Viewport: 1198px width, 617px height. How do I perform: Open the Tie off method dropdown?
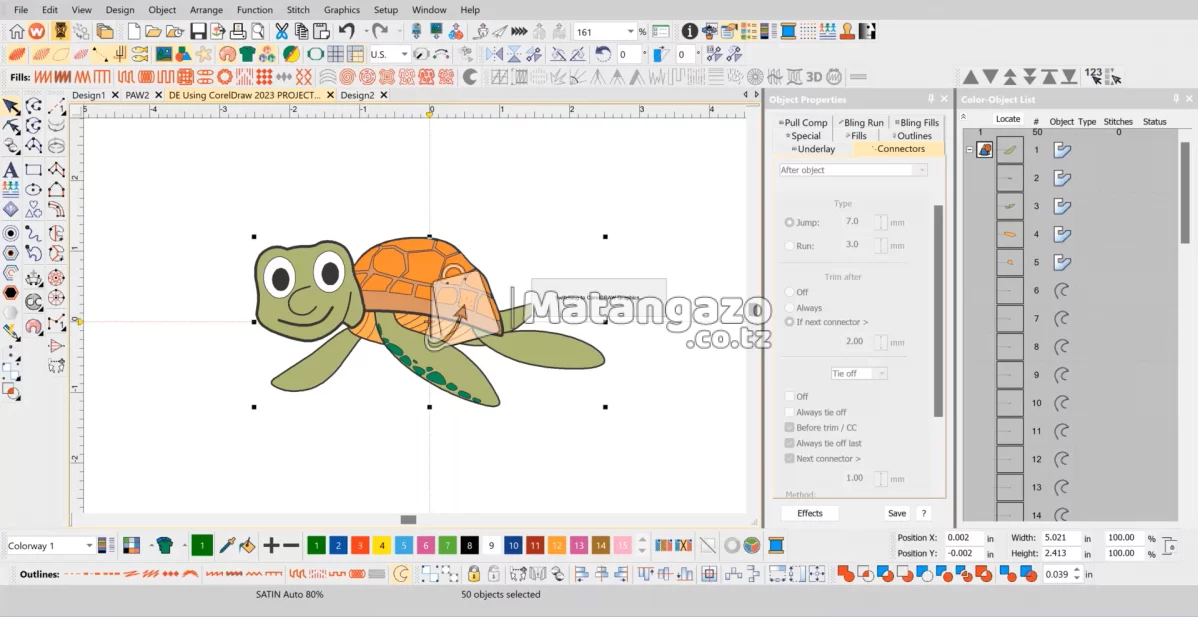(860, 373)
